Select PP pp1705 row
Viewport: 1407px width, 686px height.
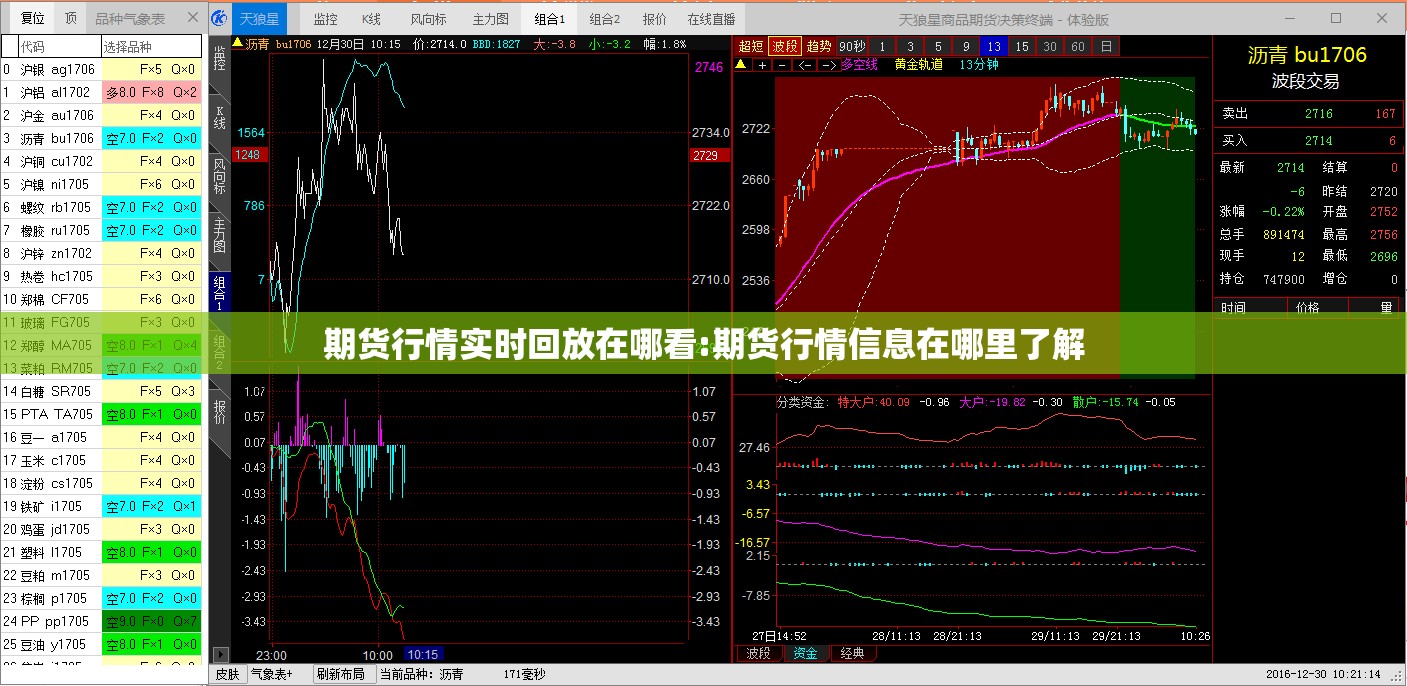pyautogui.click(x=101, y=621)
